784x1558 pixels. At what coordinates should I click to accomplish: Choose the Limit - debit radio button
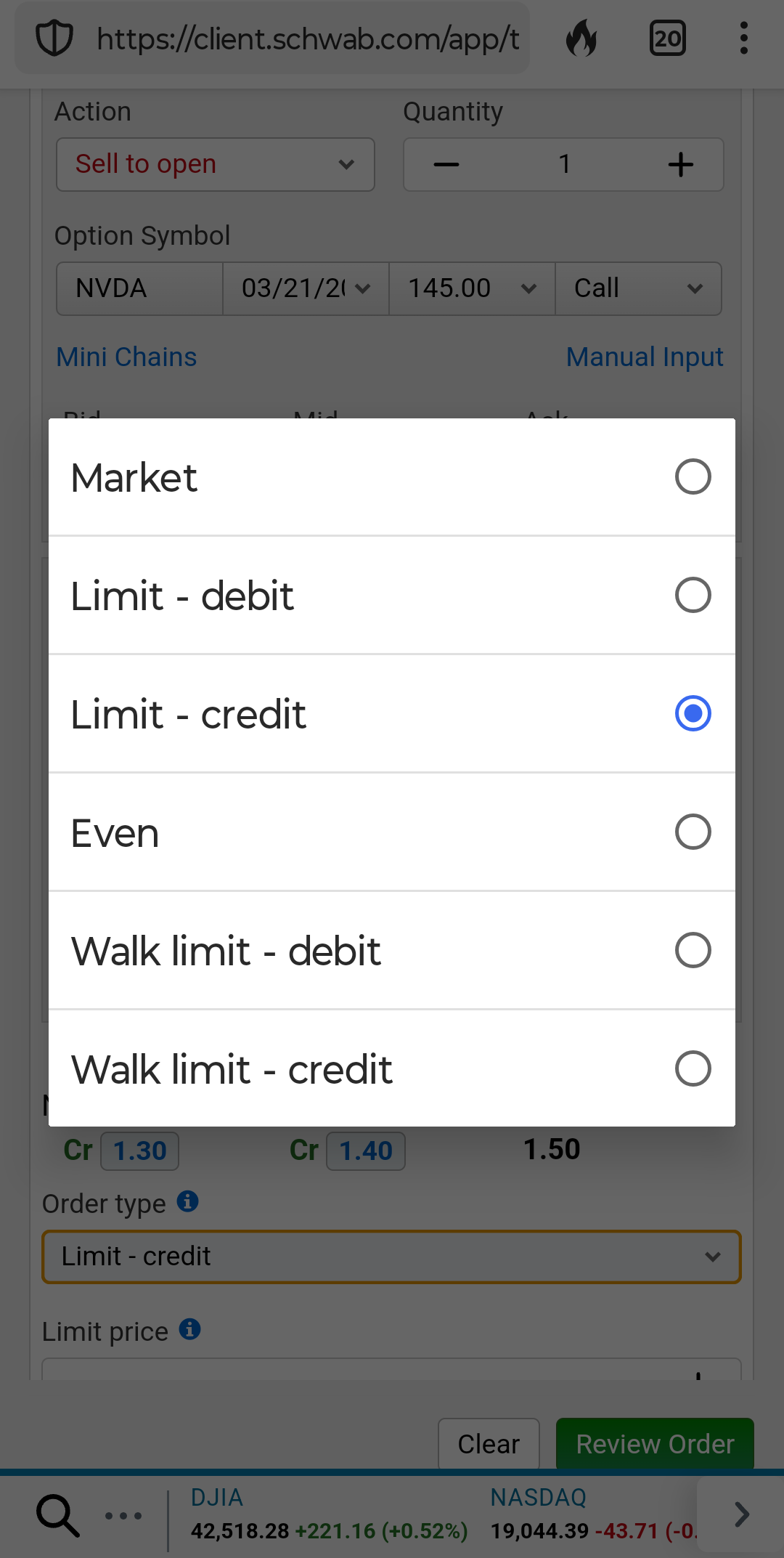(693, 596)
